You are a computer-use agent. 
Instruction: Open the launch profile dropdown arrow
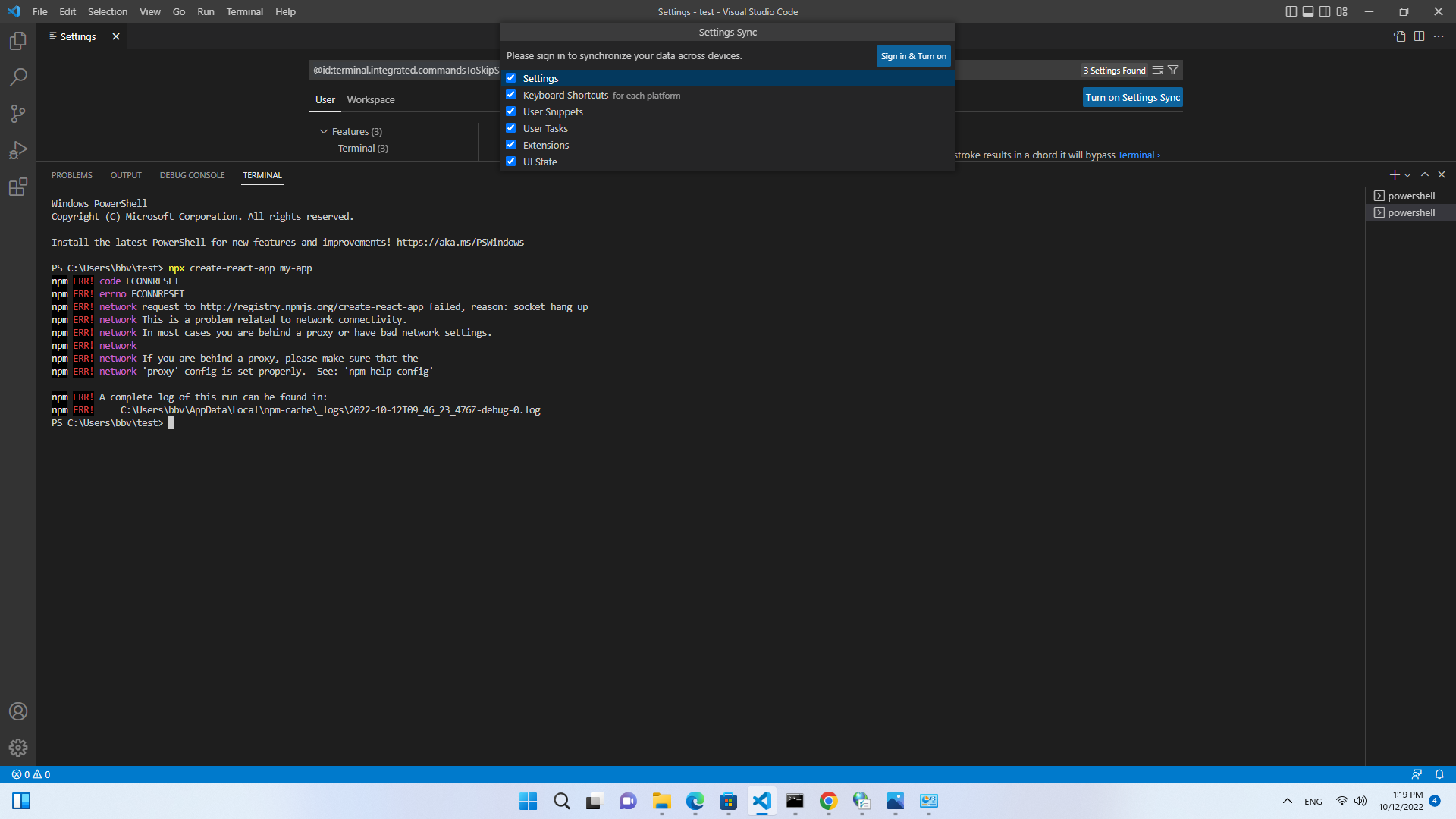(1408, 175)
